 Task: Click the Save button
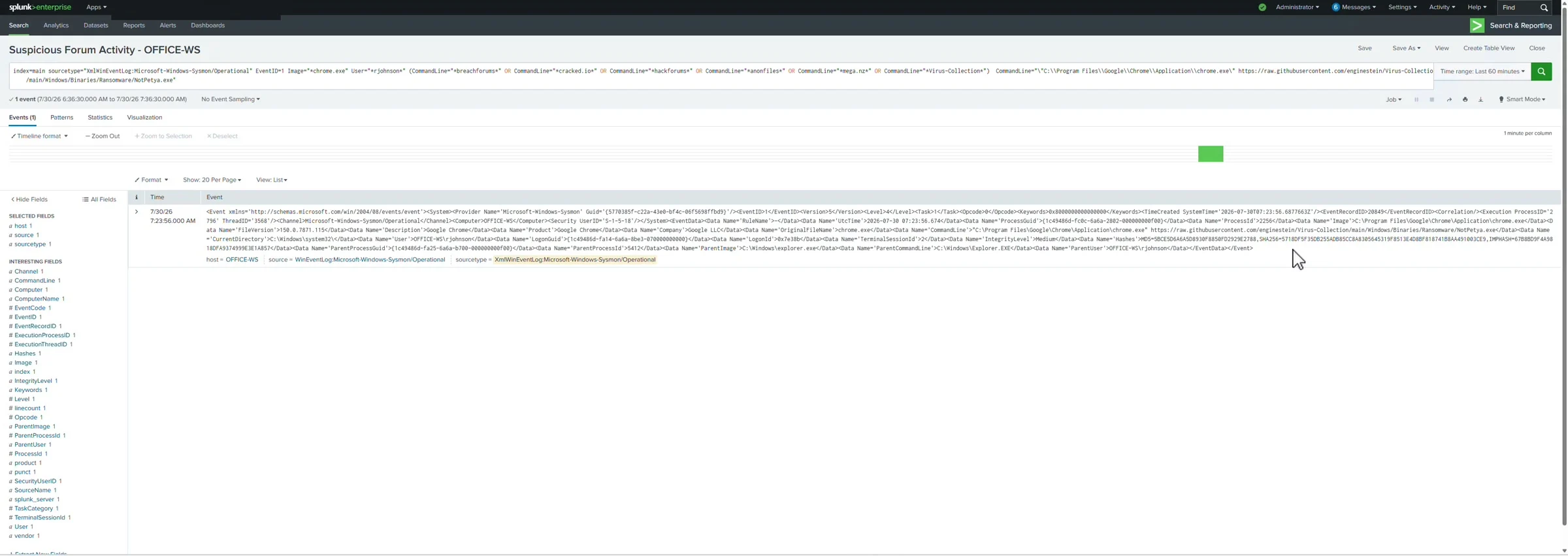click(x=1365, y=48)
